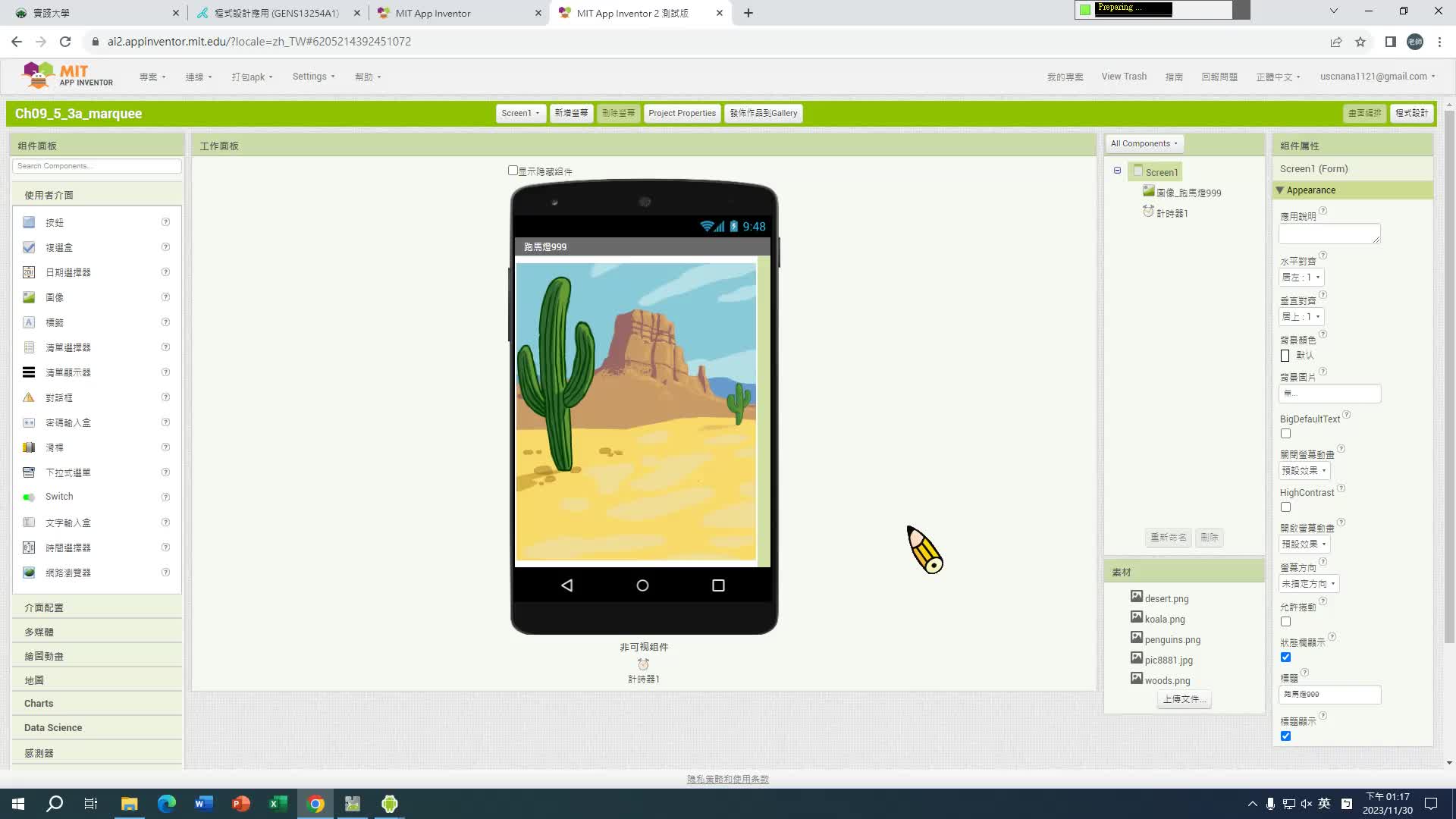1456x819 pixels.
Task: Bookmark this page with the star icon
Action: (x=1360, y=42)
